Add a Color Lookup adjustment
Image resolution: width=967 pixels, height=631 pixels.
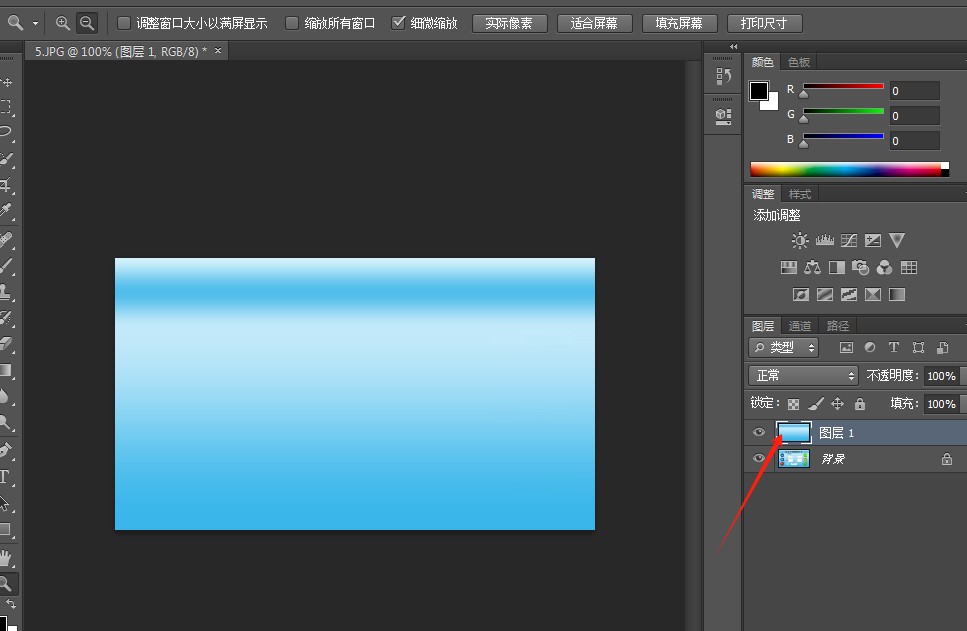coord(908,267)
